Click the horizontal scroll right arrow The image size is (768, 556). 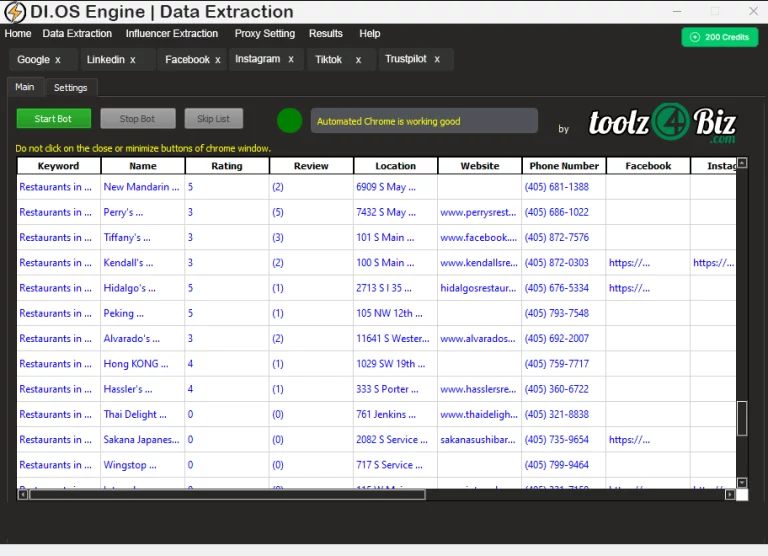click(x=729, y=494)
